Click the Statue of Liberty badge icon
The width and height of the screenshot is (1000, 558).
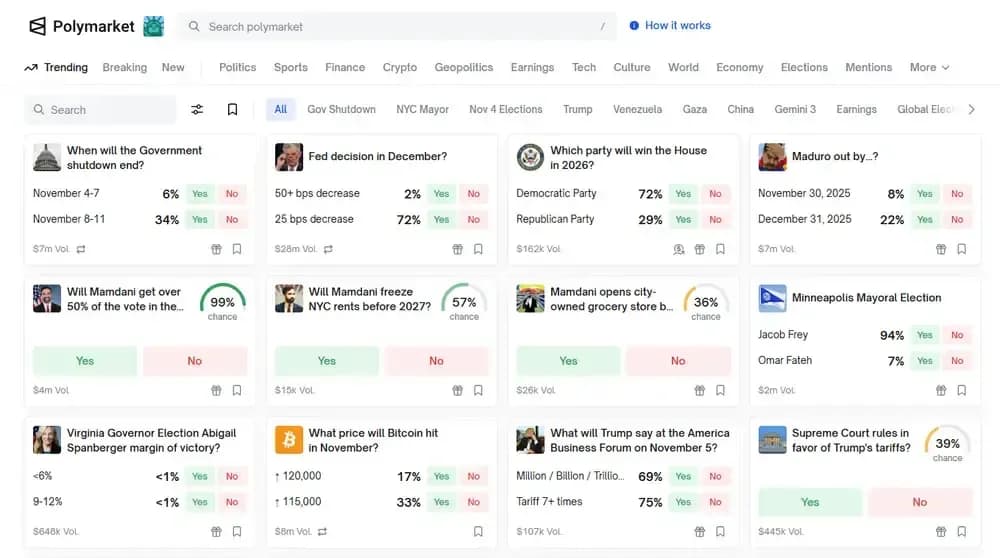153,26
